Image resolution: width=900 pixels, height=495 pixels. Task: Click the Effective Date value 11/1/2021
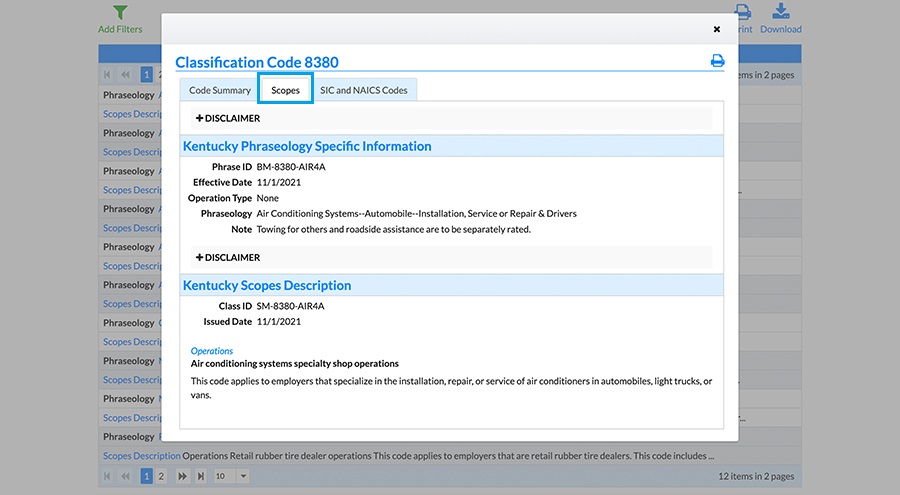[x=278, y=183]
